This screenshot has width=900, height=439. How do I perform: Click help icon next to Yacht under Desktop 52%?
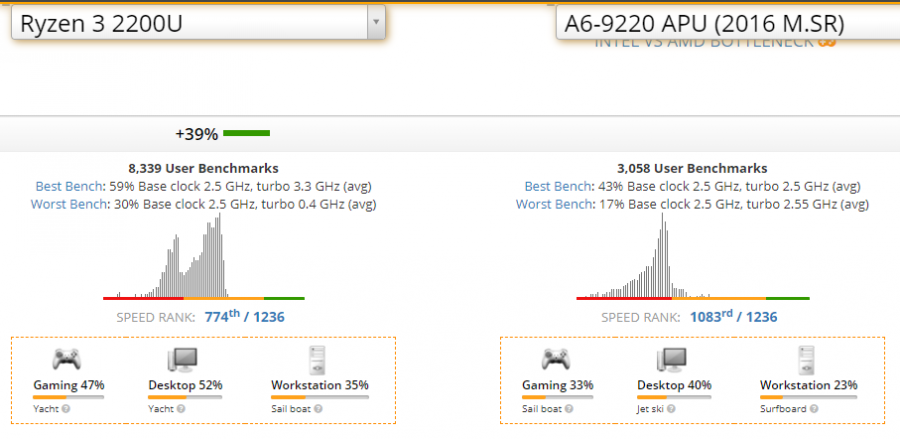[181, 409]
